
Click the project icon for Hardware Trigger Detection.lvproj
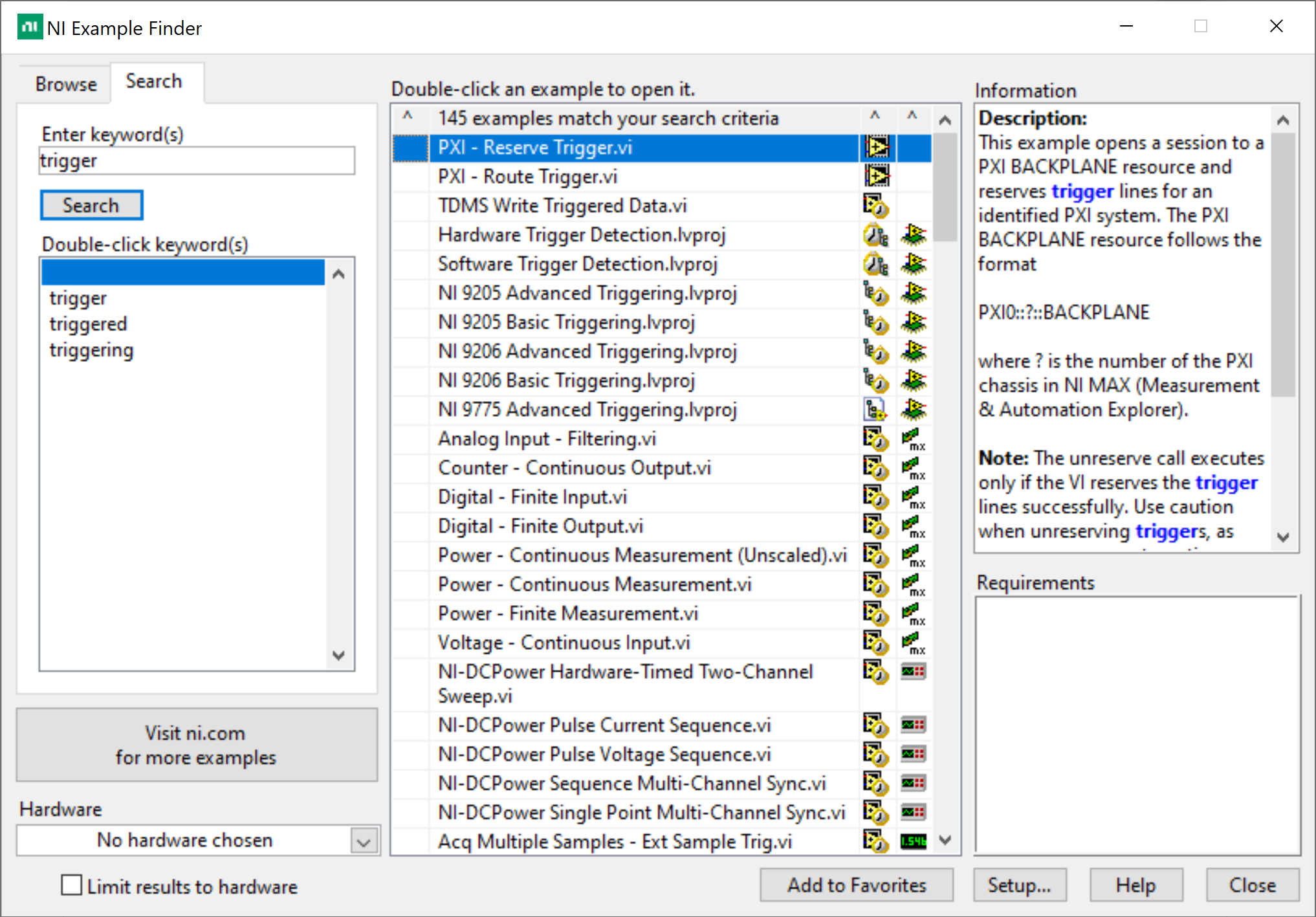[x=876, y=235]
